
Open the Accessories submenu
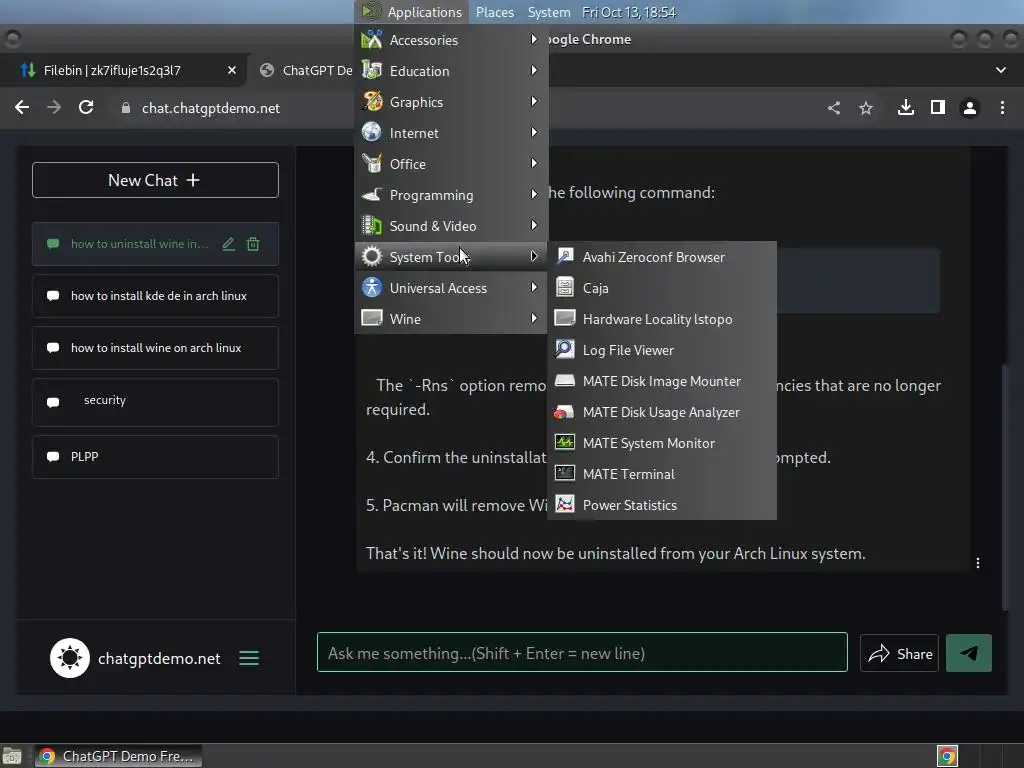click(451, 40)
